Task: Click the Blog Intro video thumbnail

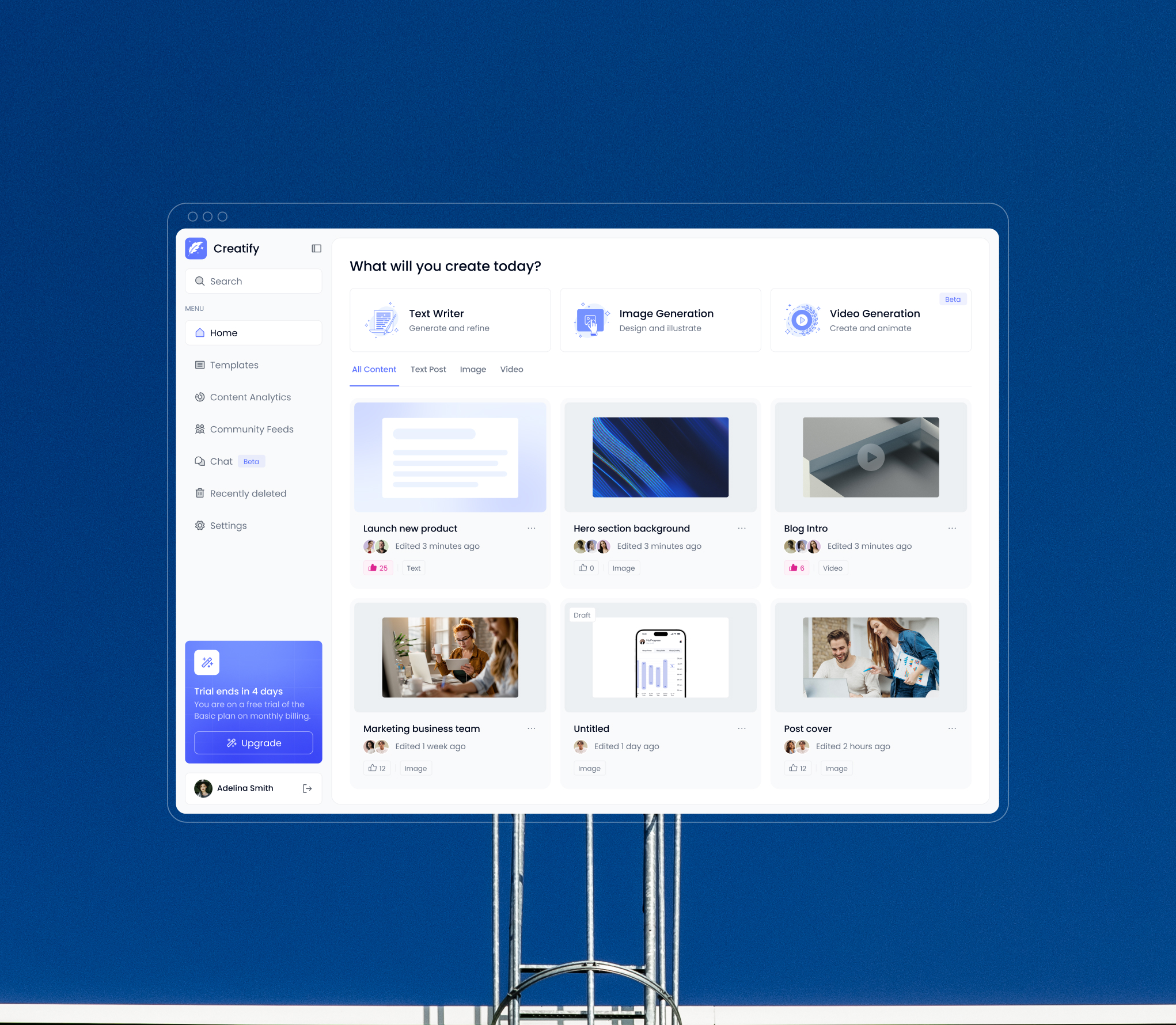Action: click(x=870, y=457)
